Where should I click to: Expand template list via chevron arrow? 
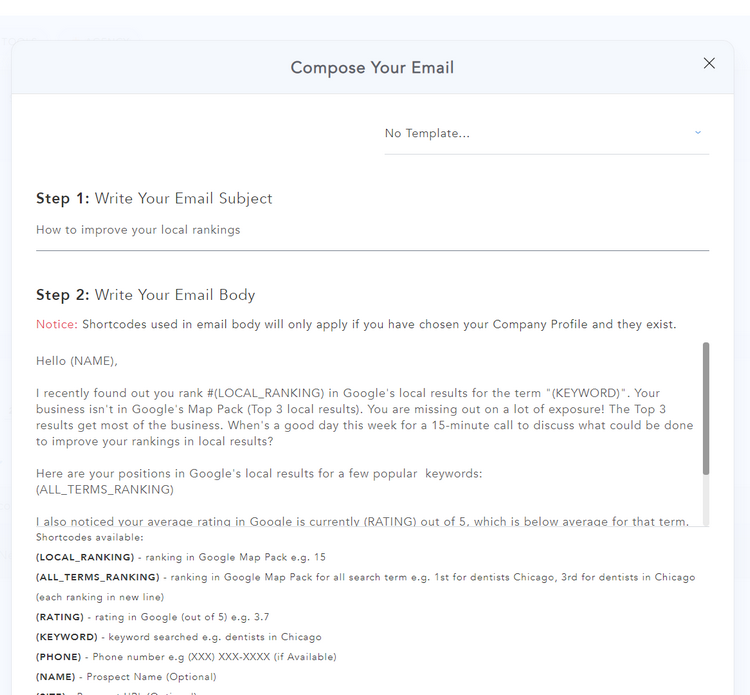coord(698,132)
